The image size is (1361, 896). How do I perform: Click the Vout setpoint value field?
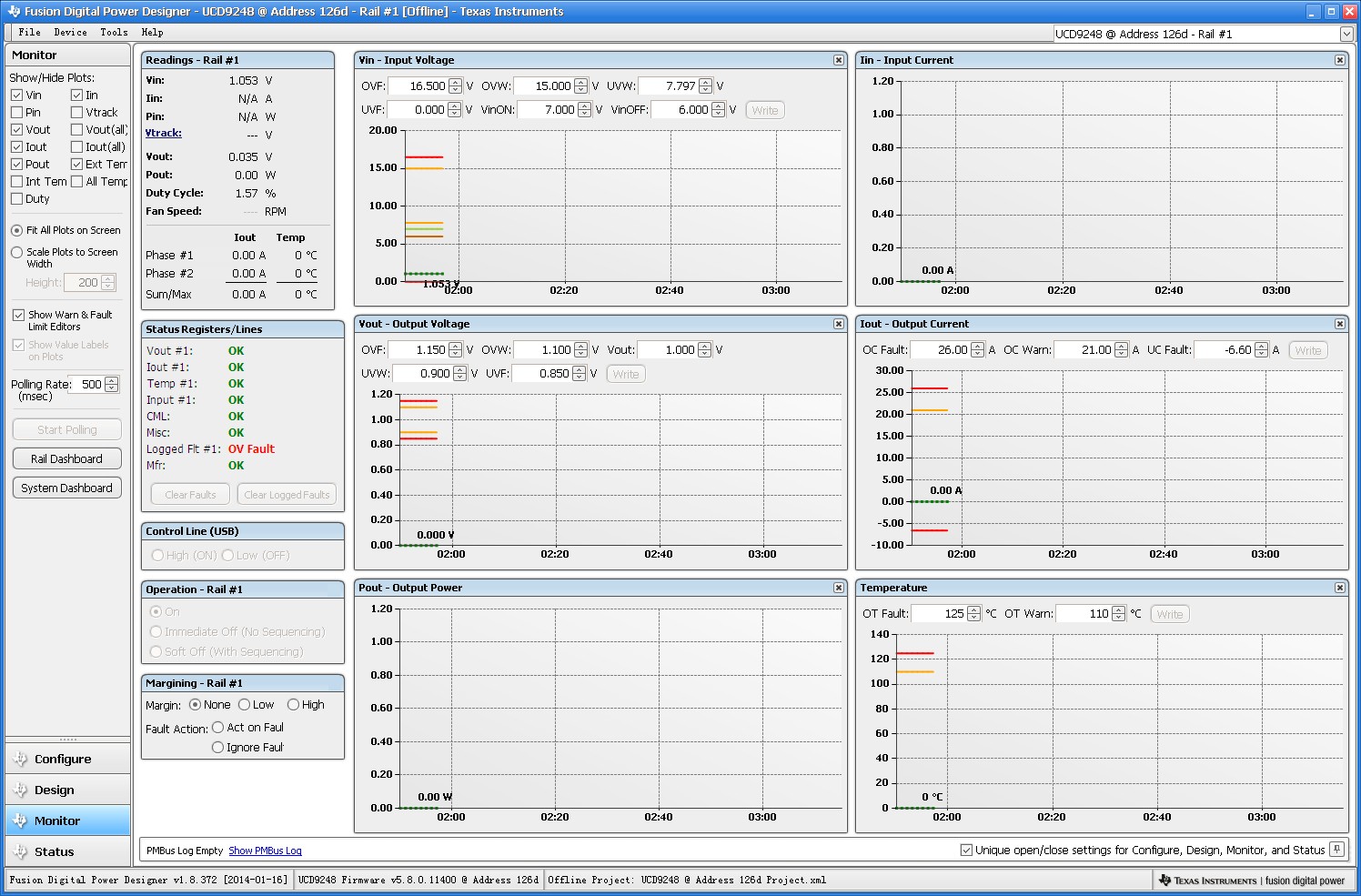[667, 349]
